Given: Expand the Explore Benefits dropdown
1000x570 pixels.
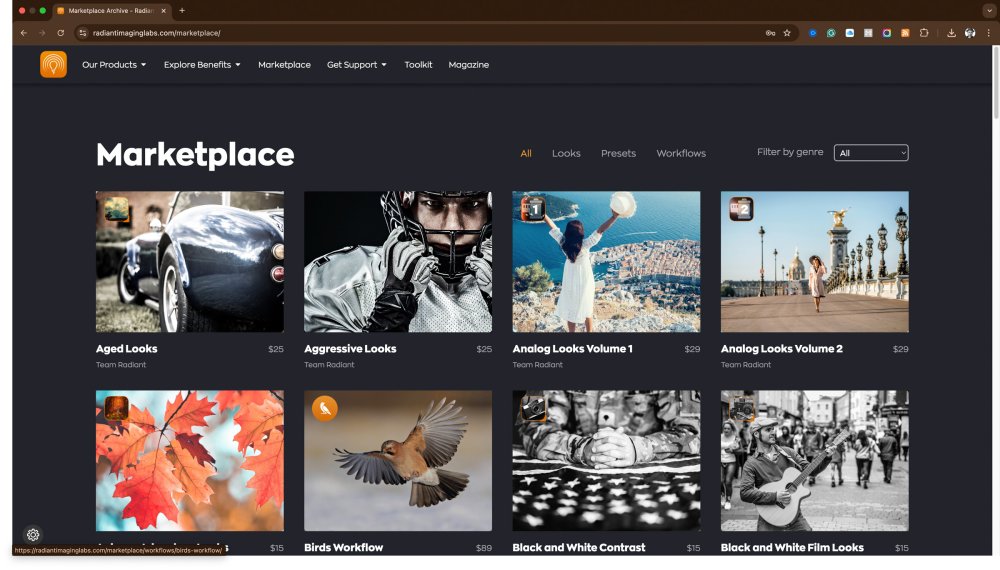Looking at the screenshot, I should [x=202, y=65].
